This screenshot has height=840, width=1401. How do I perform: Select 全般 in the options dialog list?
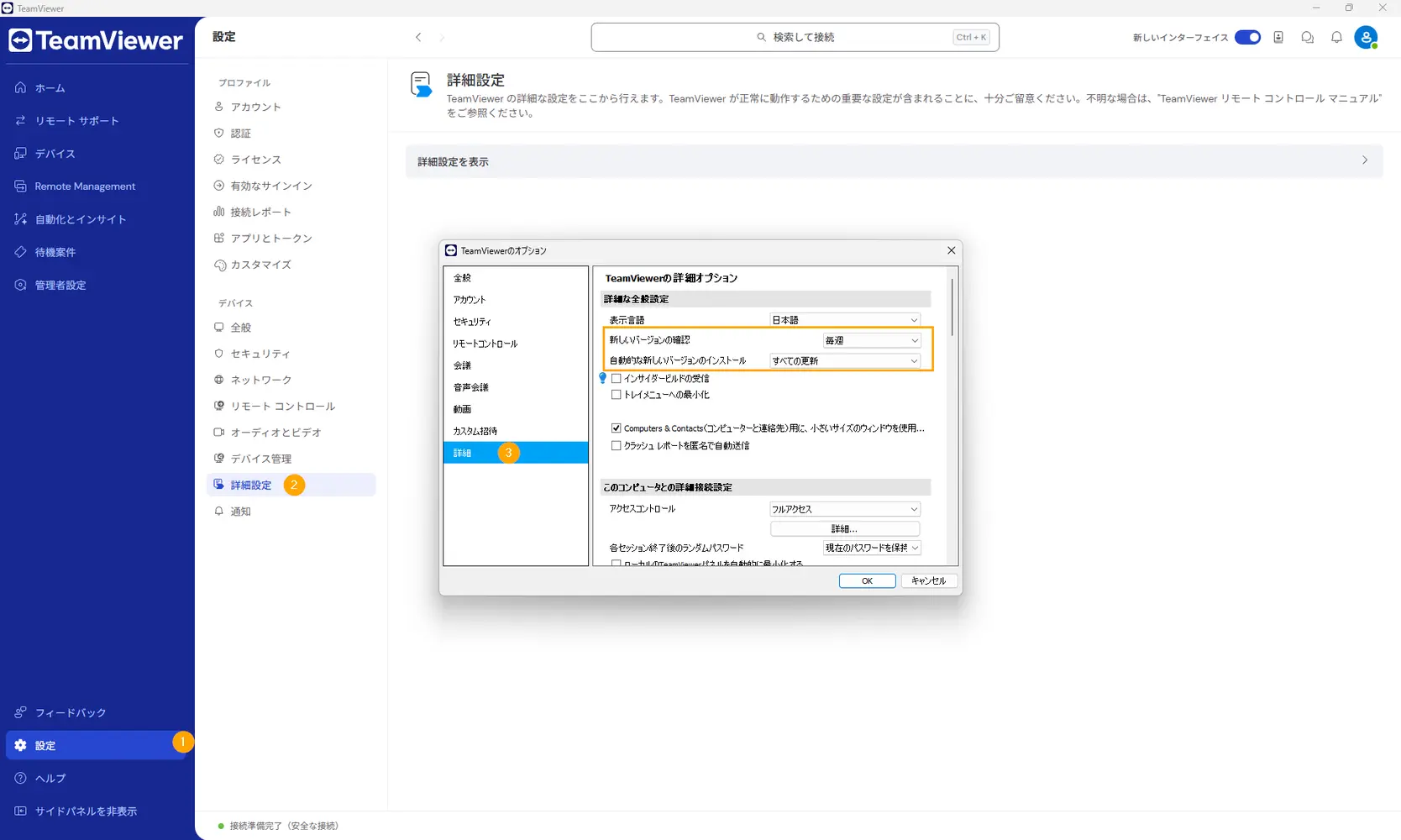[516, 277]
